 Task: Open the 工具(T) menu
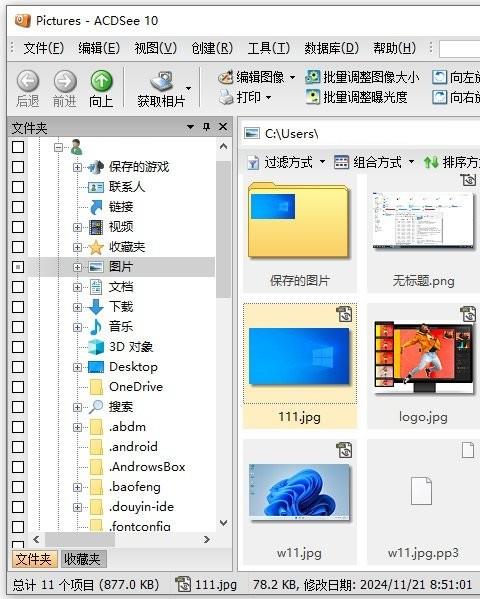pyautogui.click(x=269, y=48)
